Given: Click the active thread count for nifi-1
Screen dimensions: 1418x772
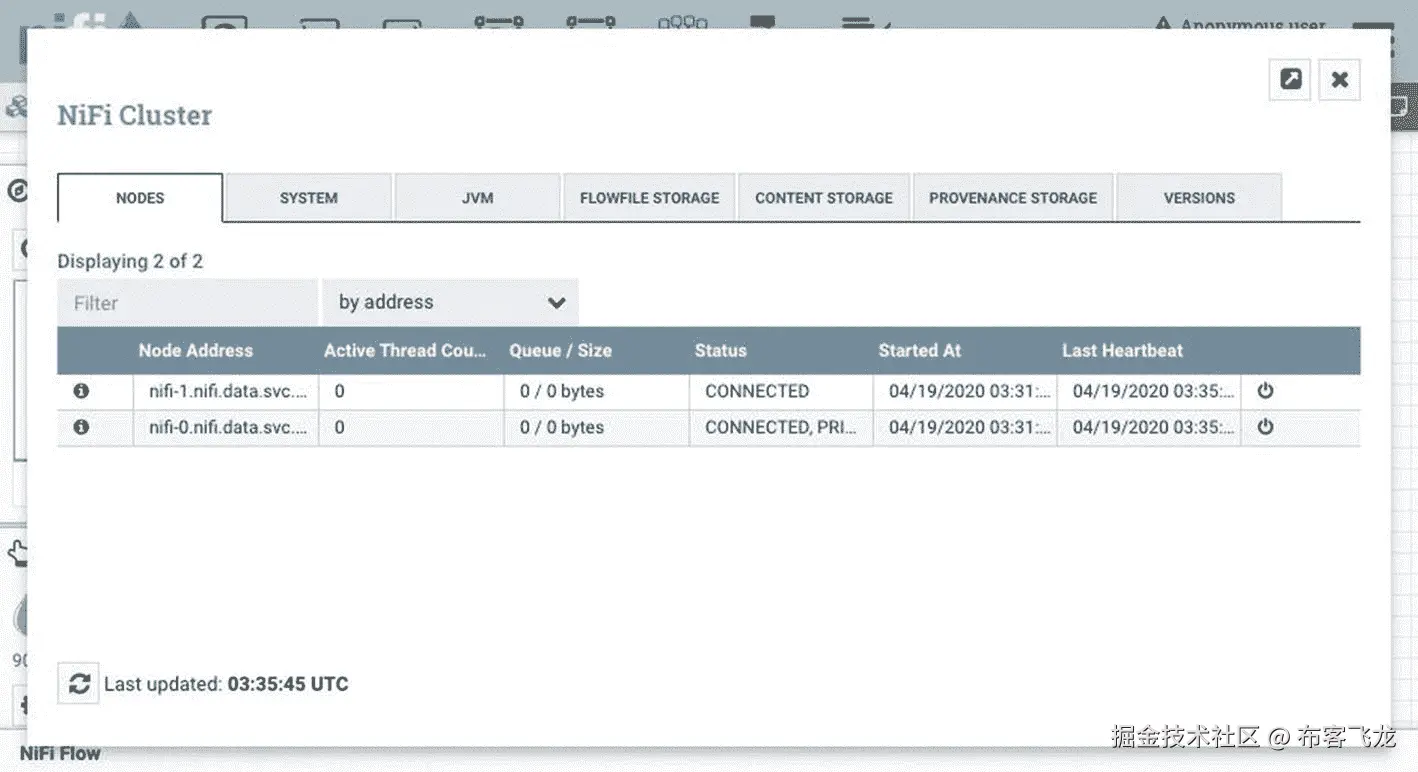Looking at the screenshot, I should 411,391.
